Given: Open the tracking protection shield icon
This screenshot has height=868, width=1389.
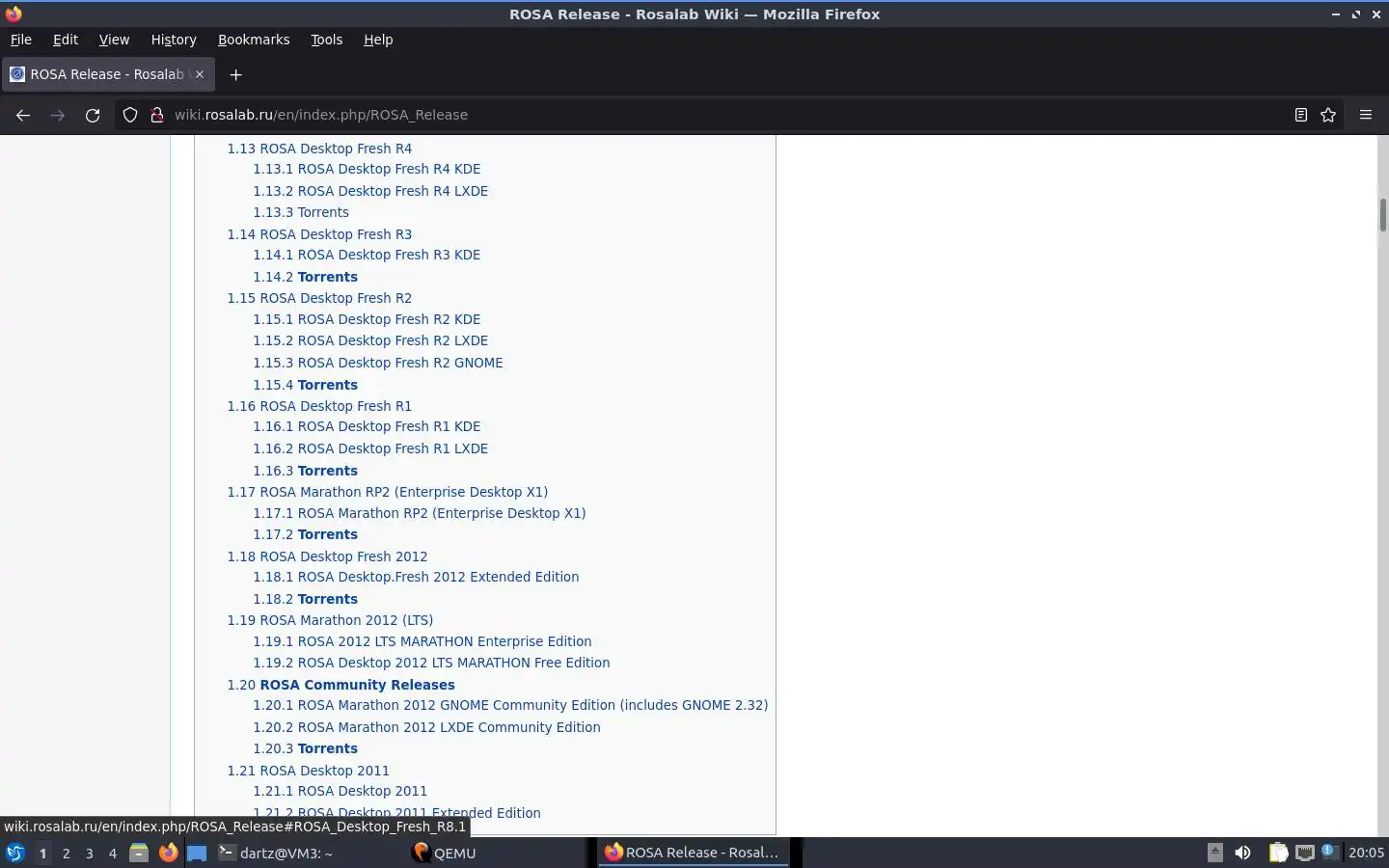Looking at the screenshot, I should (x=130, y=115).
